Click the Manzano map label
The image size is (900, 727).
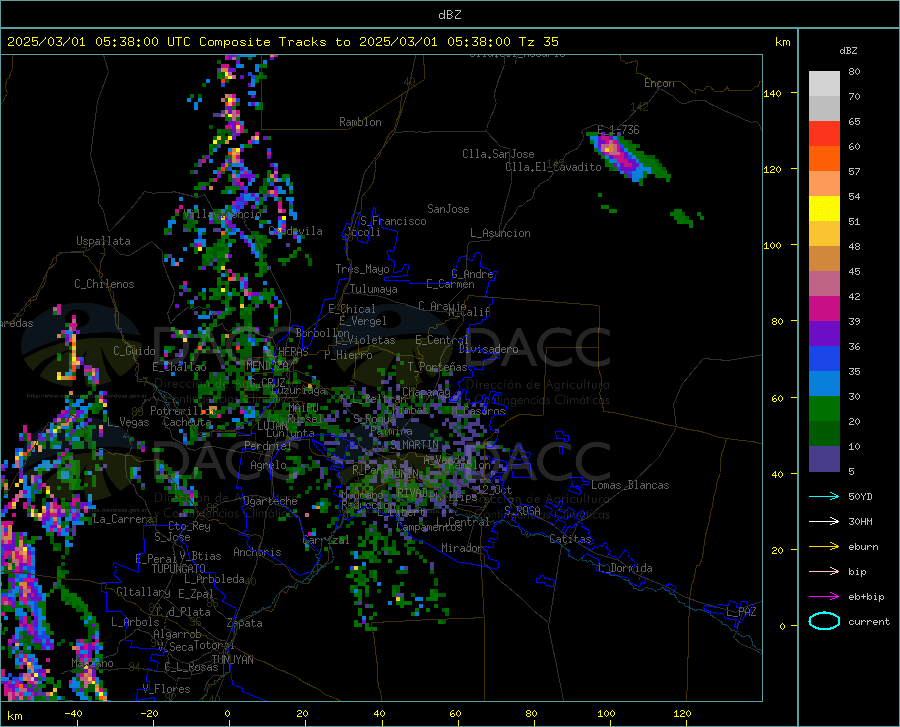coord(92,663)
